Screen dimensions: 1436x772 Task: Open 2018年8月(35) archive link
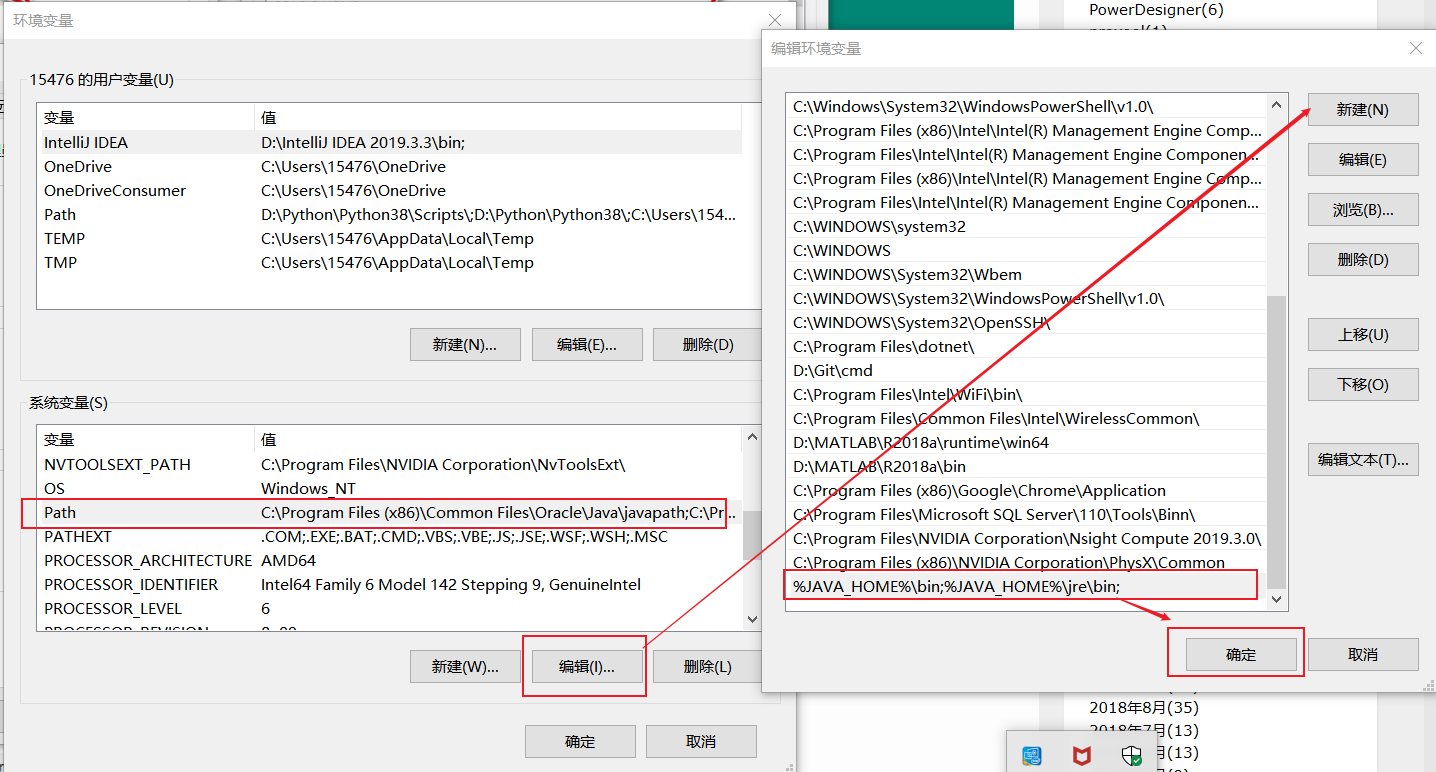[x=1144, y=708]
